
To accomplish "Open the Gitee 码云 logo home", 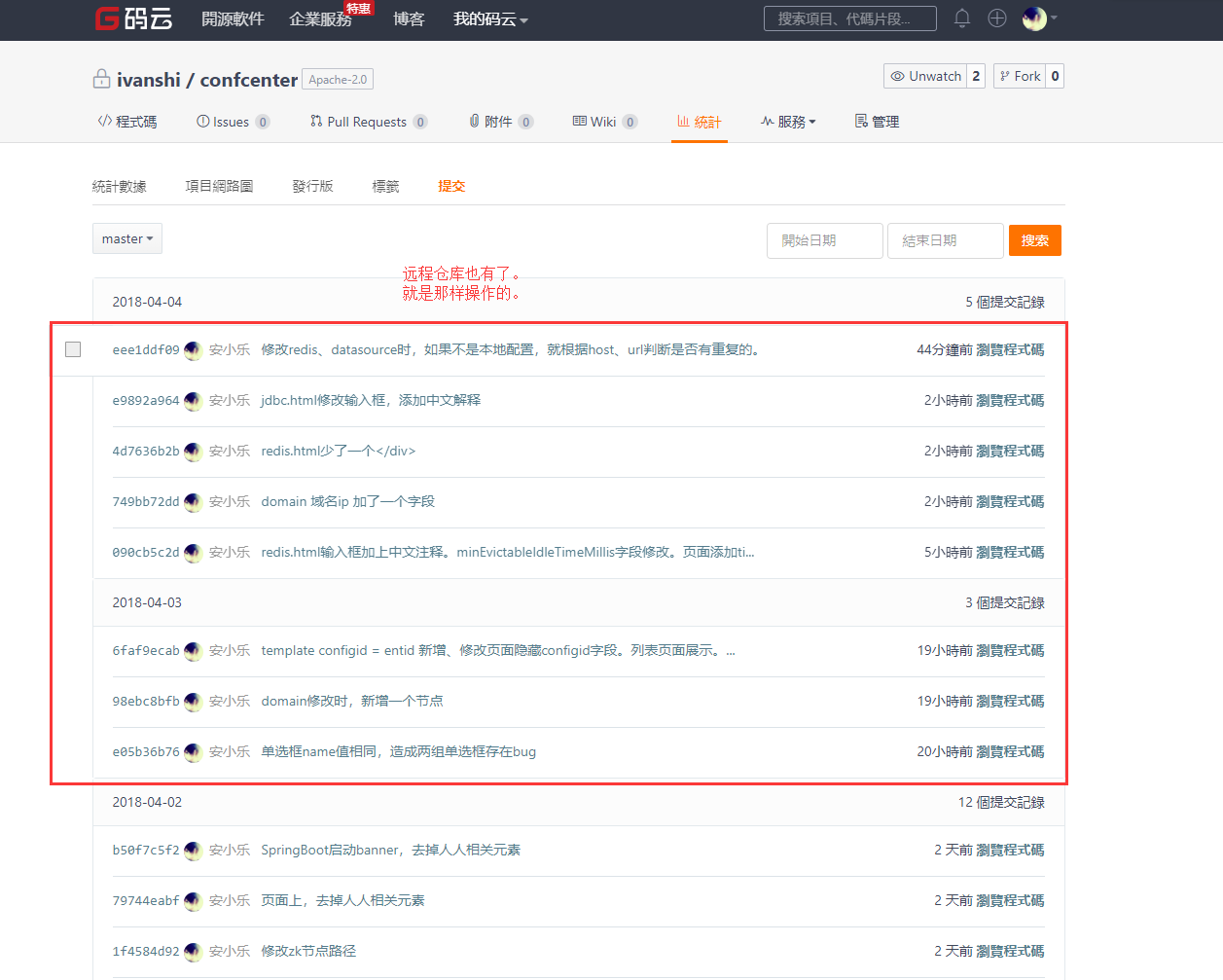I will [x=133, y=18].
